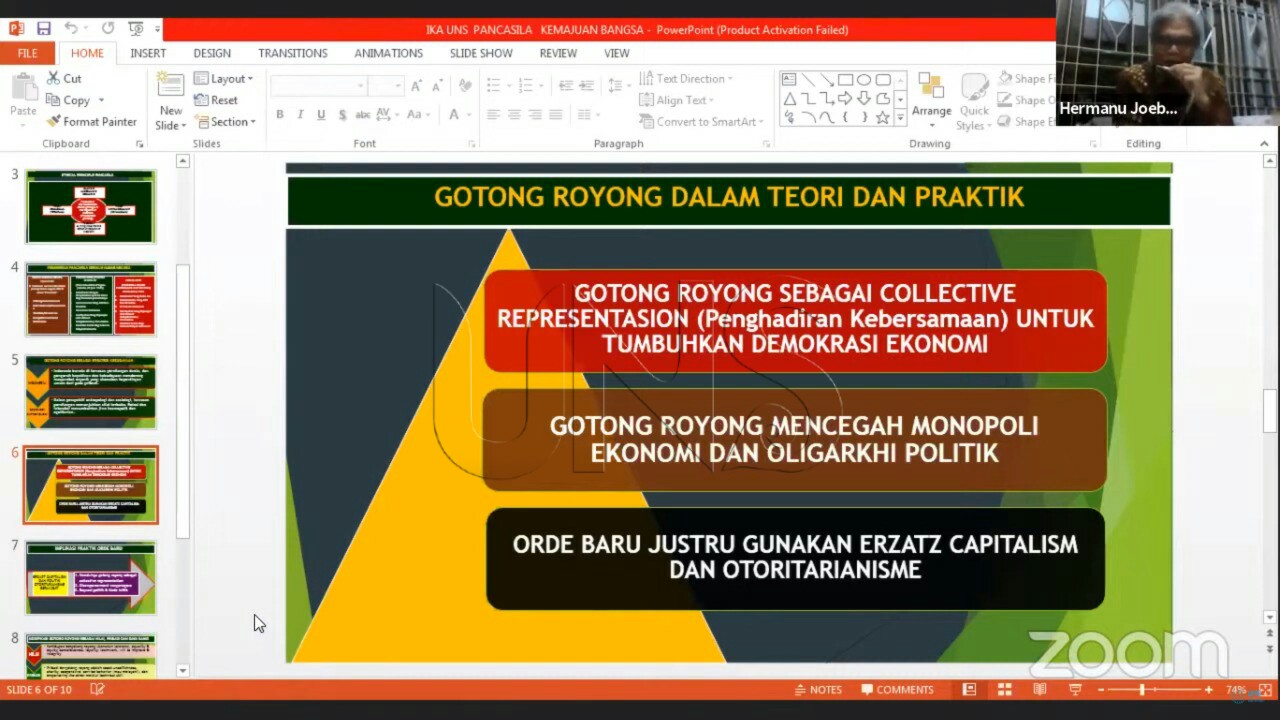Go to the SLIDE SHOW tab
Viewport: 1280px width, 720px height.
[x=481, y=53]
